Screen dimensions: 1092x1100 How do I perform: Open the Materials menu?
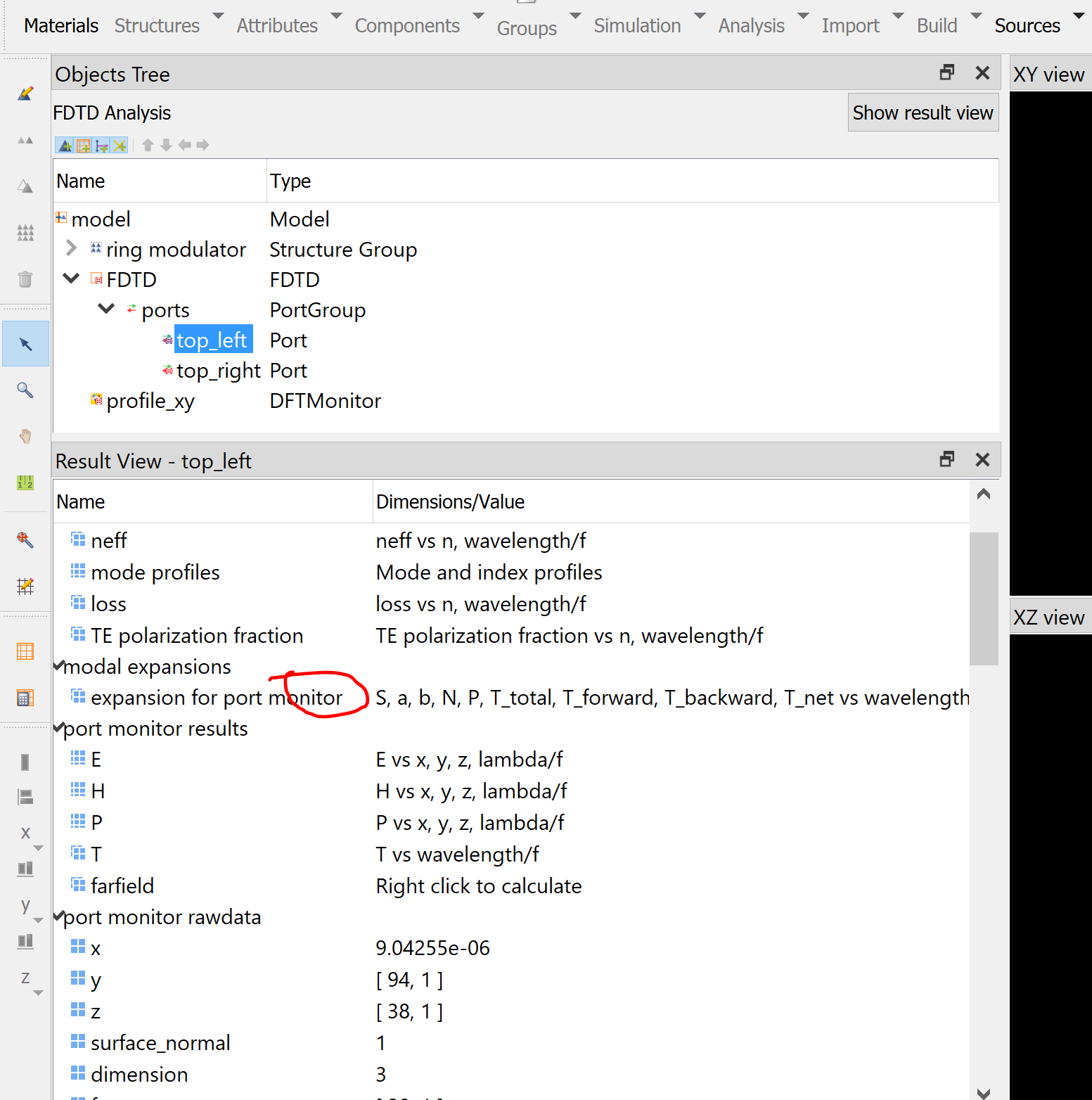(61, 26)
